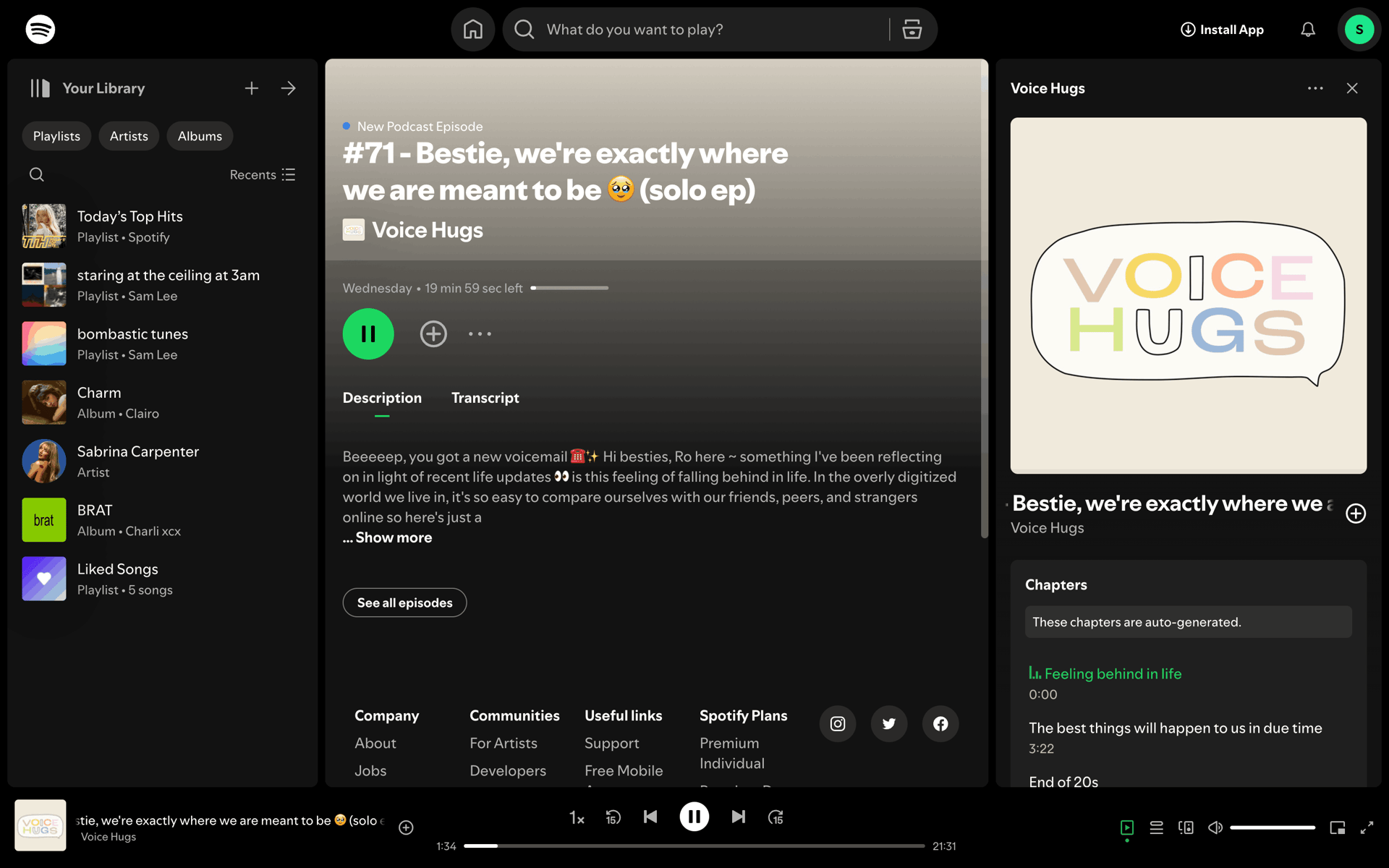Jump to chapter at 3:22
Viewport: 1389px width, 868px height.
(x=1175, y=737)
